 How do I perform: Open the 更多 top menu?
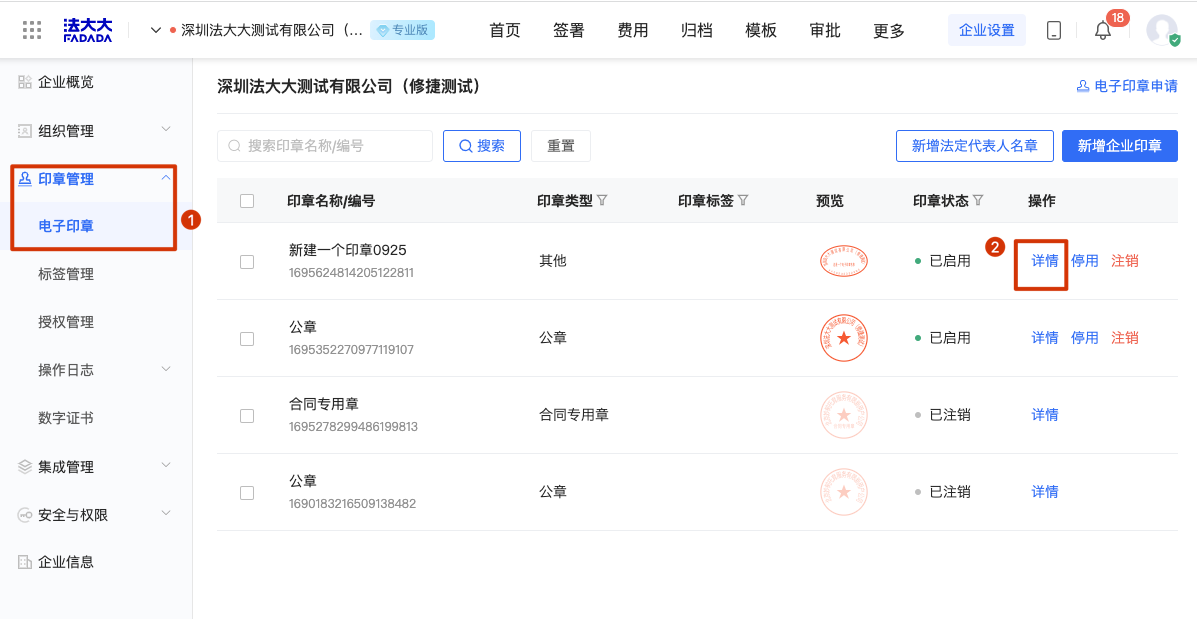point(889,31)
